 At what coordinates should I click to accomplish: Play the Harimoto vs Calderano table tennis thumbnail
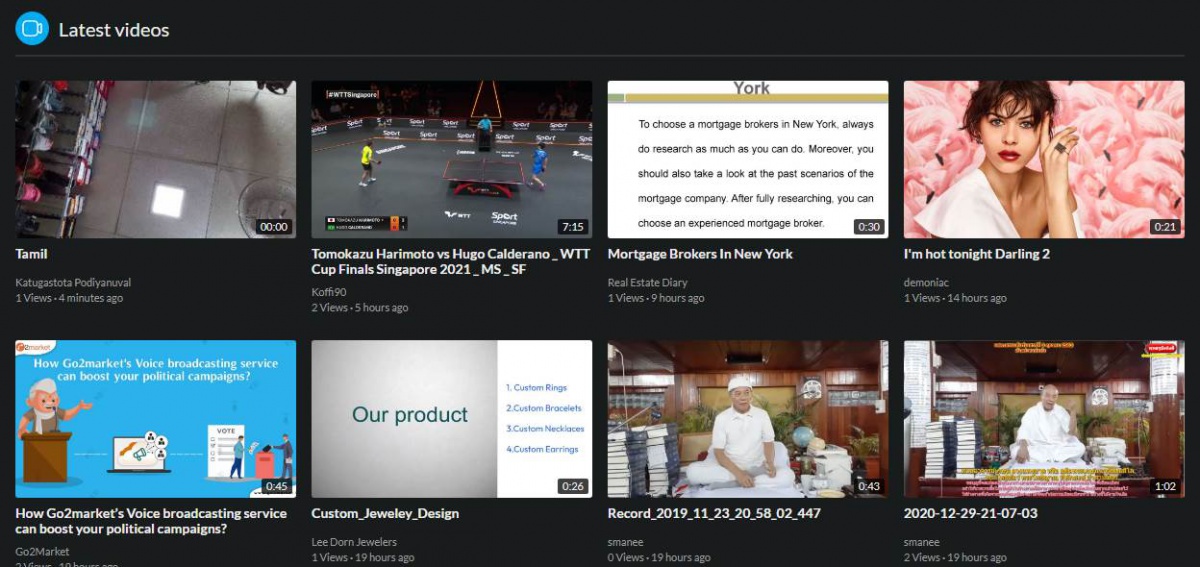click(x=451, y=159)
